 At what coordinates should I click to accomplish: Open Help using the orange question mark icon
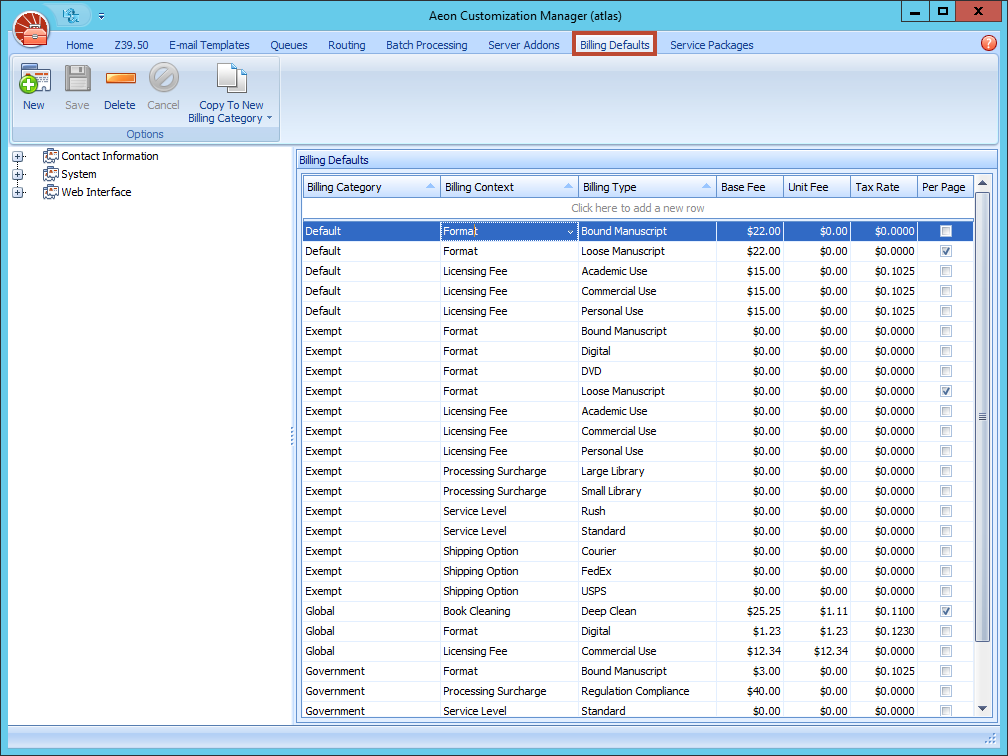click(988, 43)
